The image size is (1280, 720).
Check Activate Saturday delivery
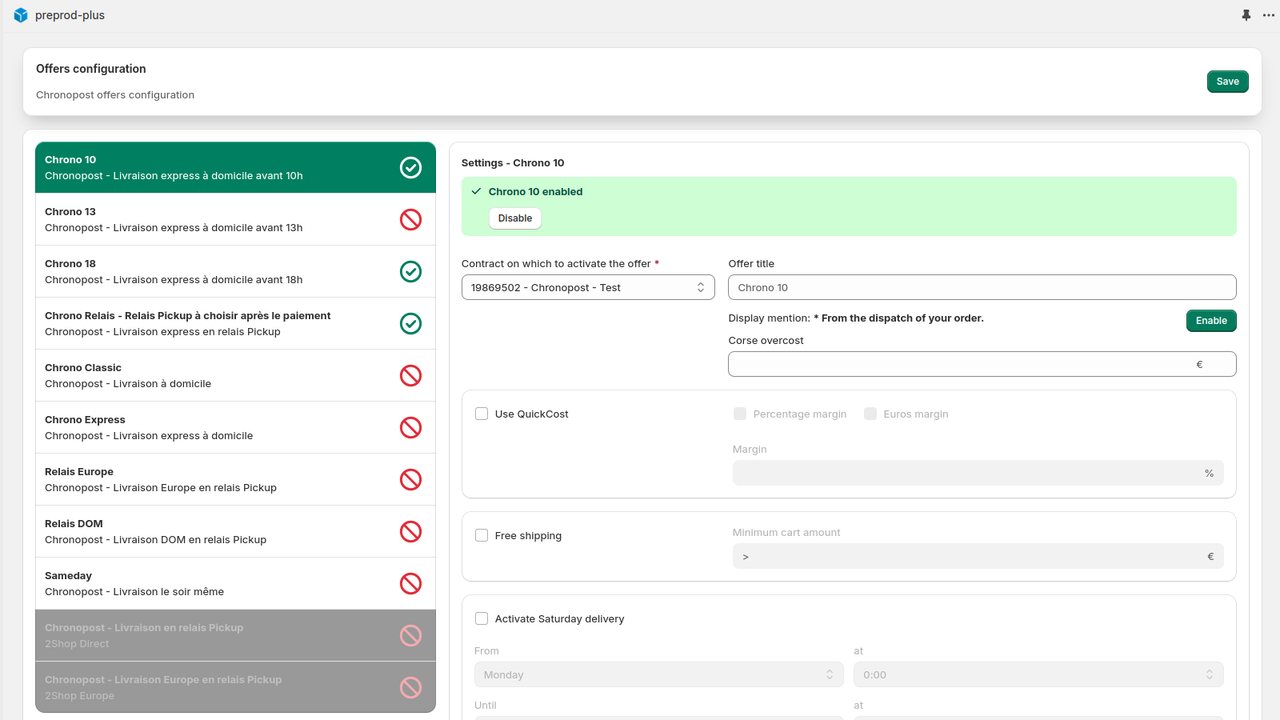tap(482, 619)
